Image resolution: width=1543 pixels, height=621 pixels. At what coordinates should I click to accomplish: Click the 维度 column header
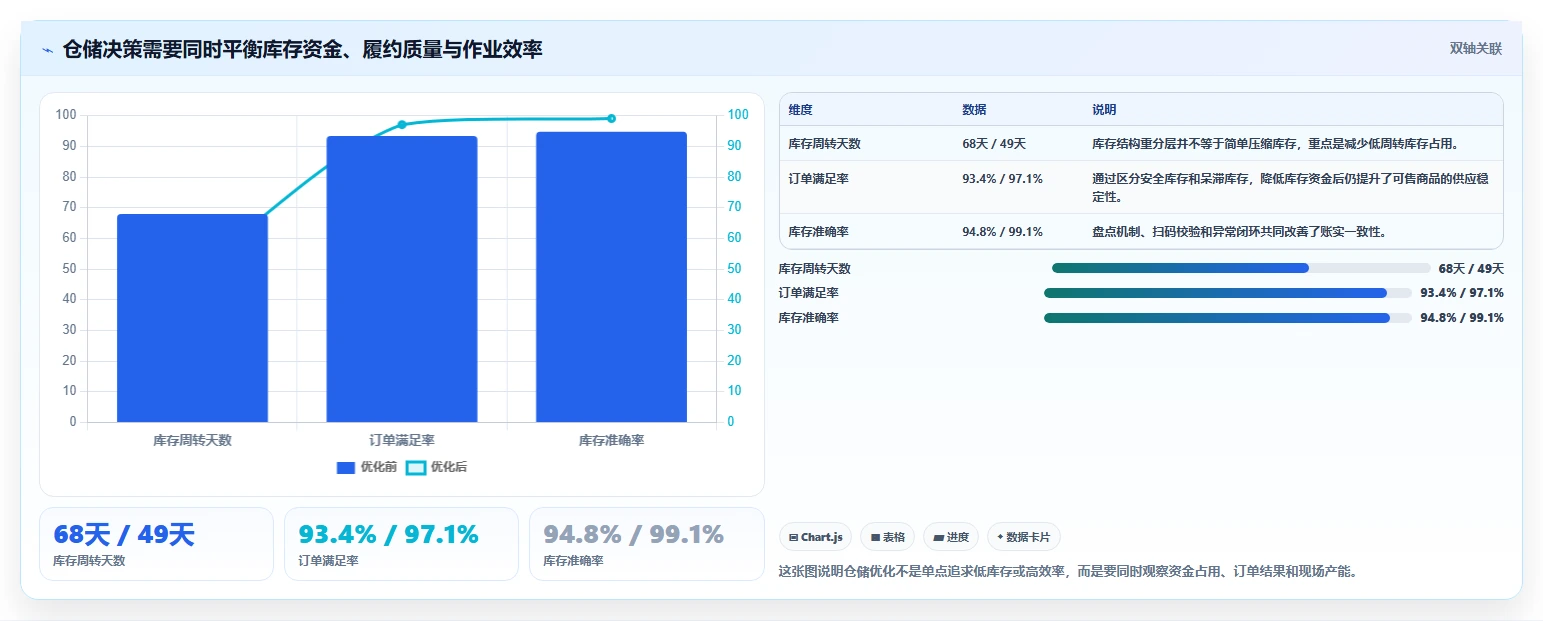coord(800,110)
